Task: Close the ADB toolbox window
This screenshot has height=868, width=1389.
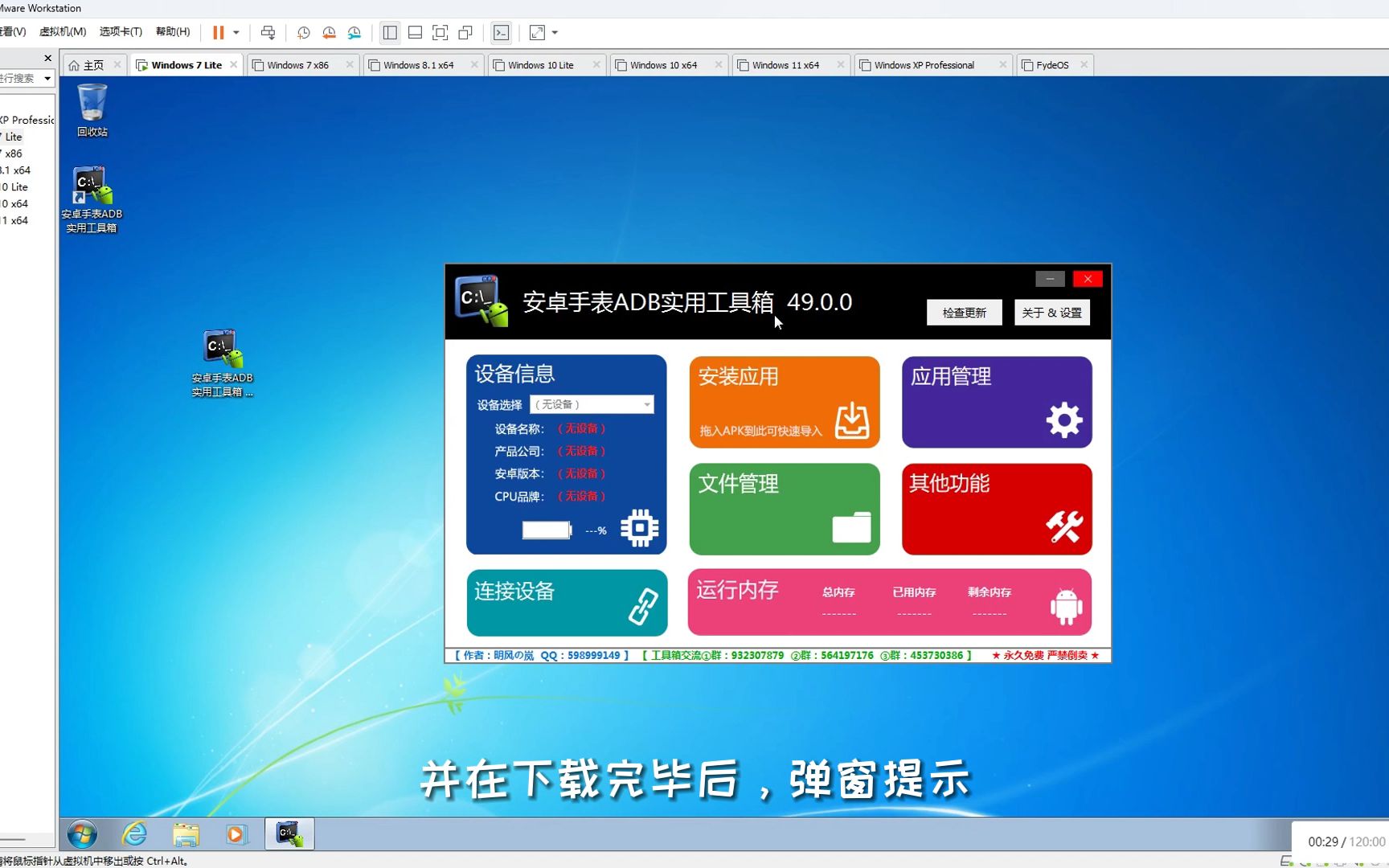Action: click(1088, 279)
